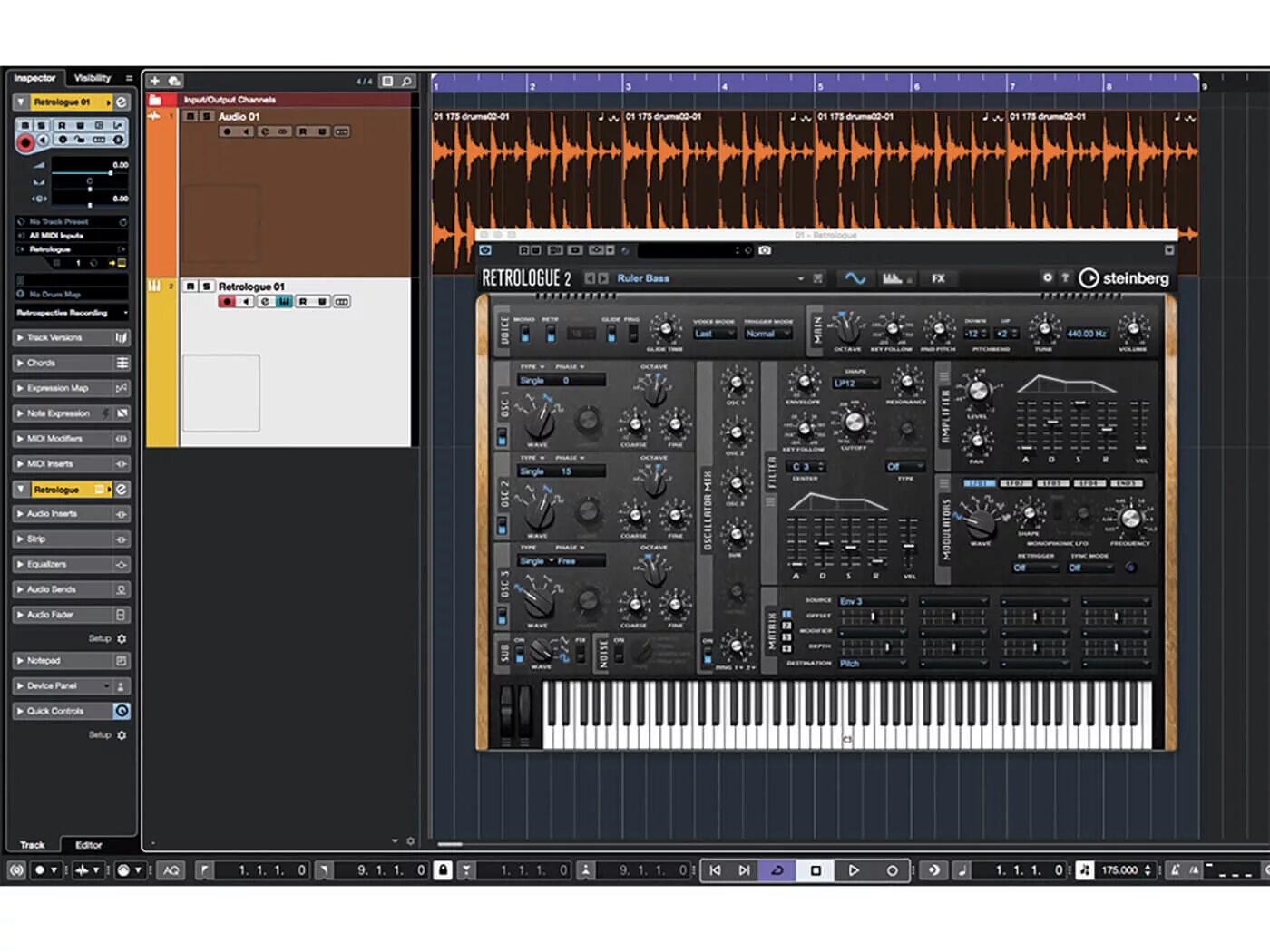Click the snapshot camera icon in plugin header
This screenshot has width=1270, height=952.
point(765,250)
